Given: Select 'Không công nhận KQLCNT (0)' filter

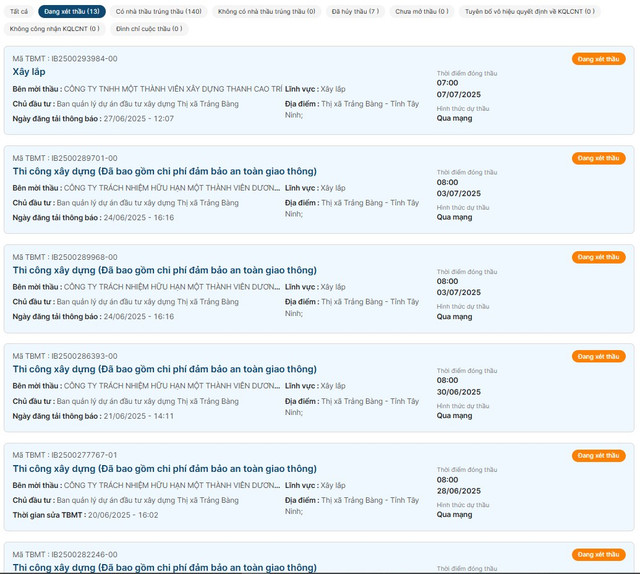Looking at the screenshot, I should tap(55, 29).
